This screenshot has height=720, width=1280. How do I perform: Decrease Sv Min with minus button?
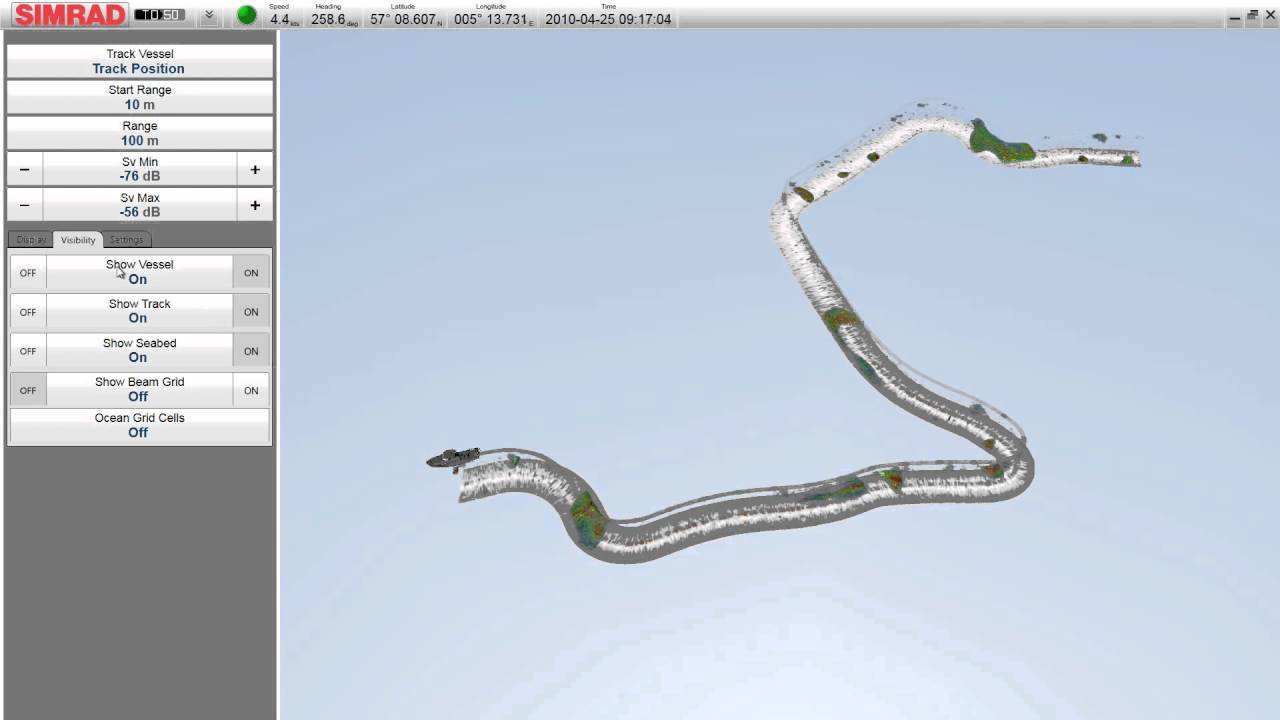(25, 169)
